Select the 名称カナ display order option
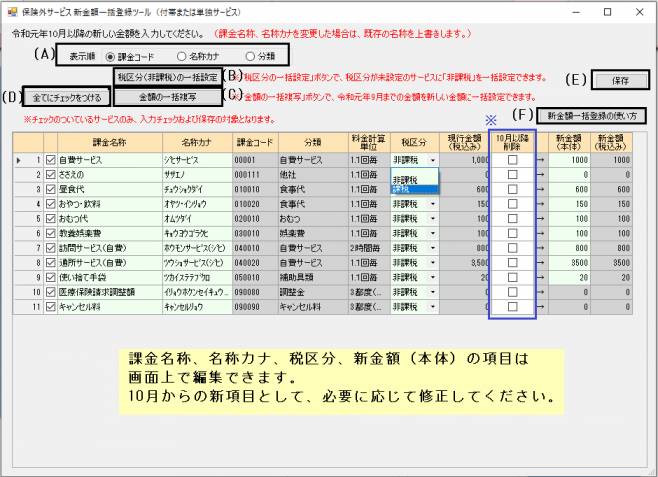The image size is (658, 477). click(181, 56)
